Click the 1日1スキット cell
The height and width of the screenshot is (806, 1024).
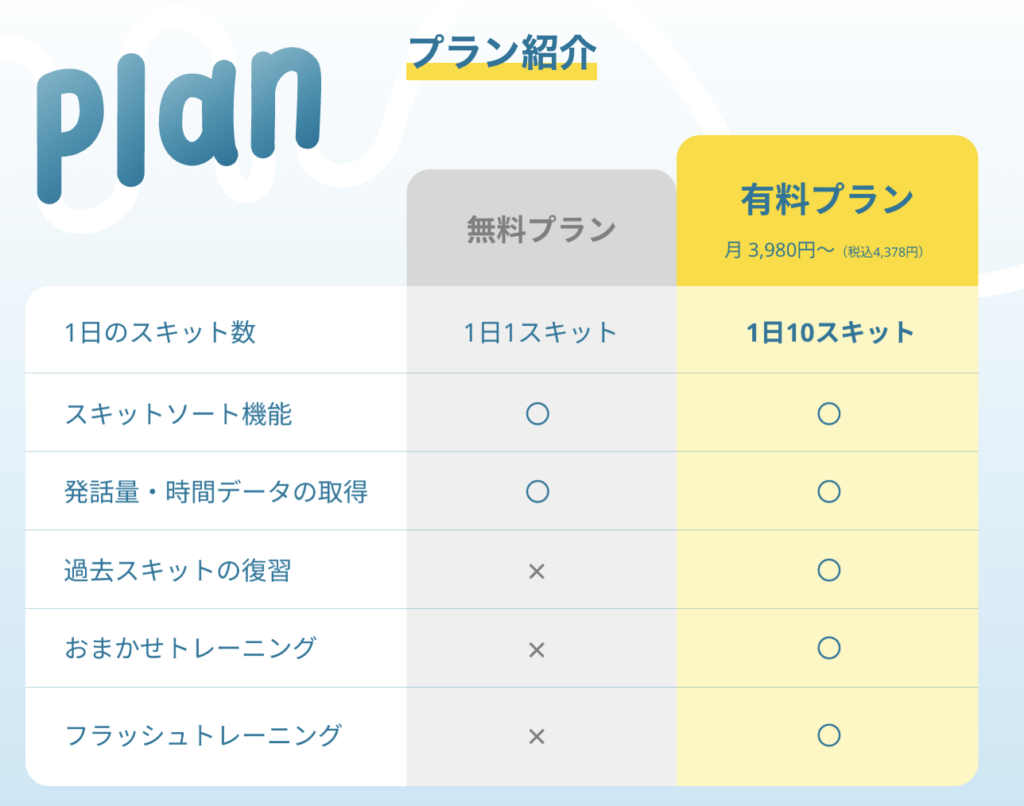541,332
